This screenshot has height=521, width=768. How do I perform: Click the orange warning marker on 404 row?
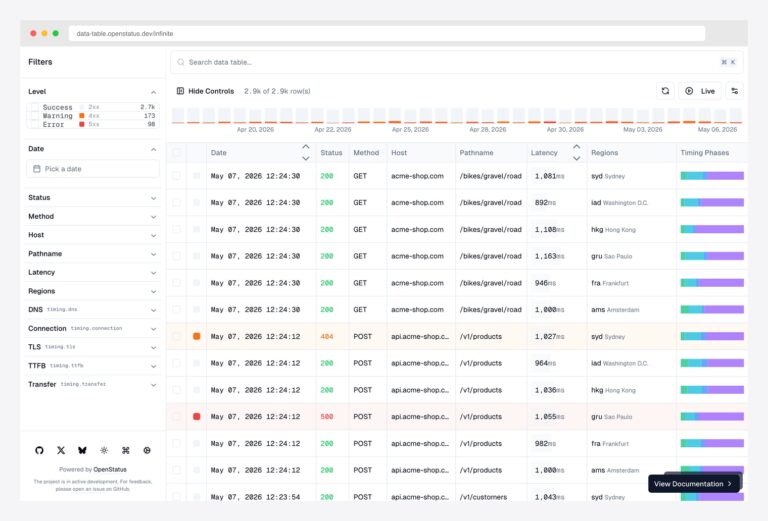point(196,336)
